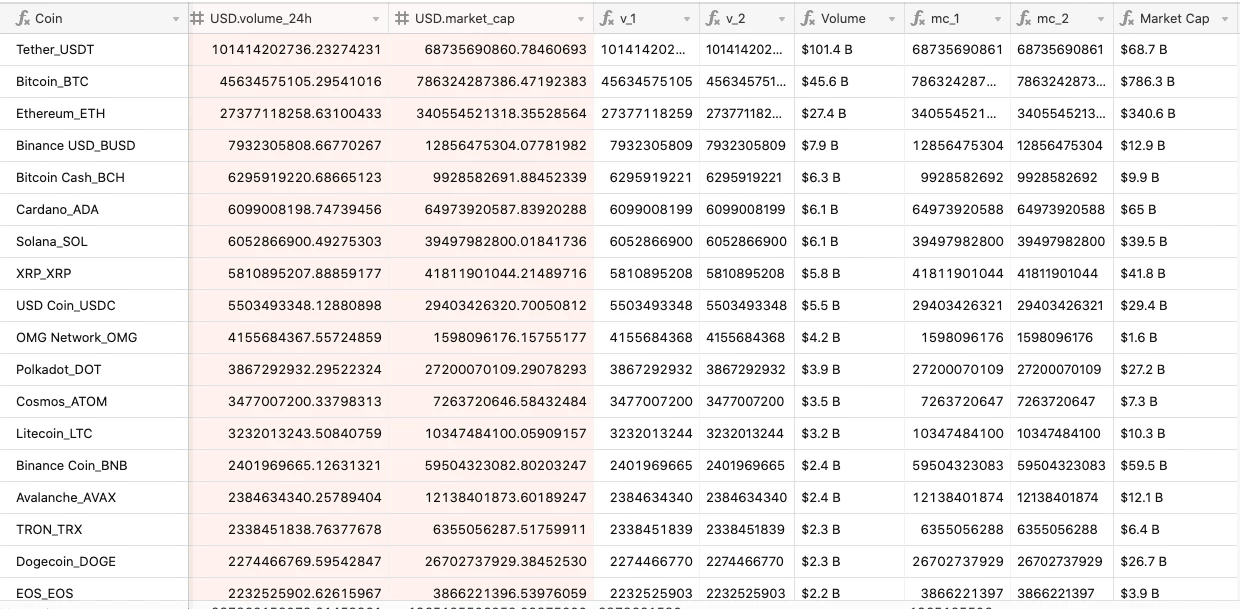This screenshot has height=609, width=1240.
Task: Click Market Cap cell showing $26.7 B
Action: [x=1176, y=561]
